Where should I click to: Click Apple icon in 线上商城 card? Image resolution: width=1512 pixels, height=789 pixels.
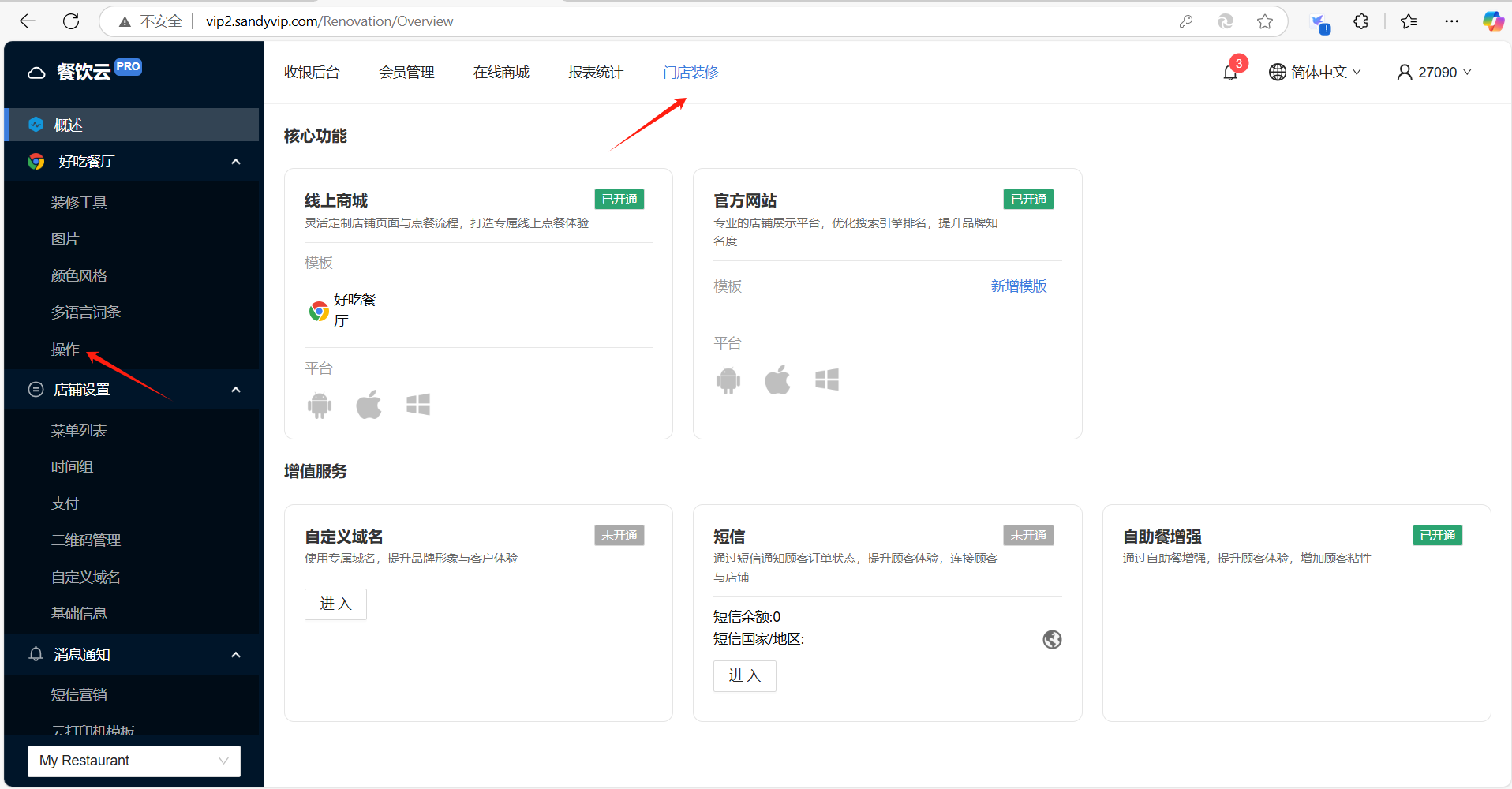[x=369, y=405]
